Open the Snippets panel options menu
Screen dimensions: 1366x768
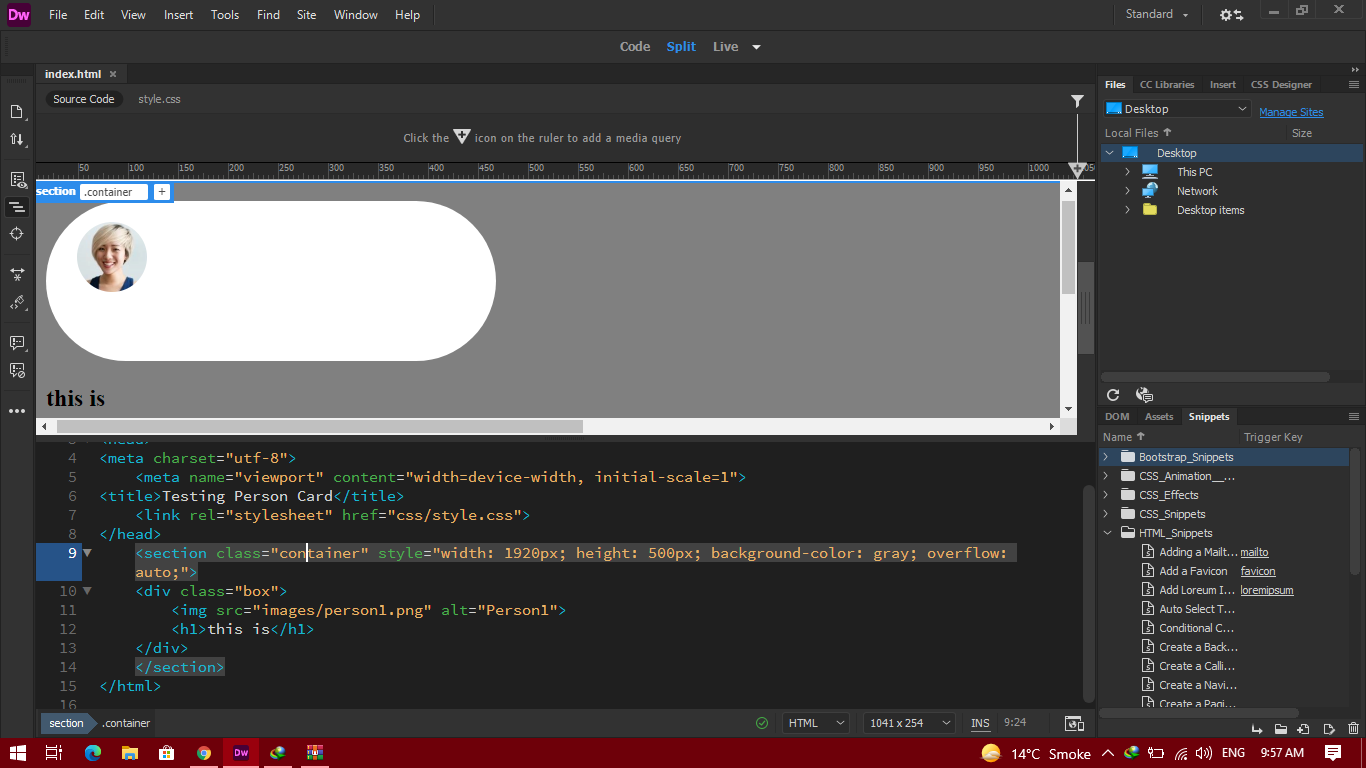tap(1353, 417)
